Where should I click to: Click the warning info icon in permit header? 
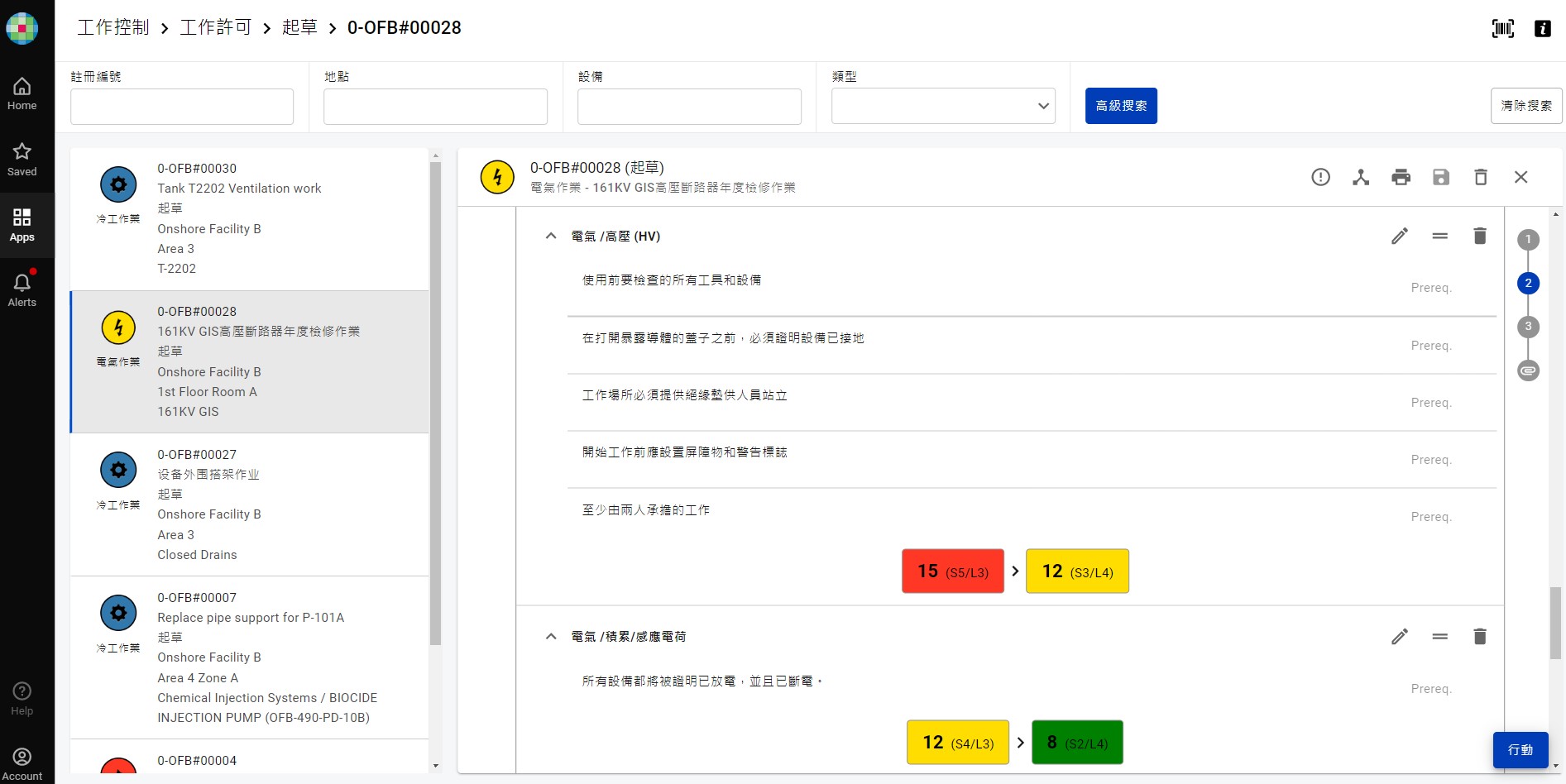1321,177
